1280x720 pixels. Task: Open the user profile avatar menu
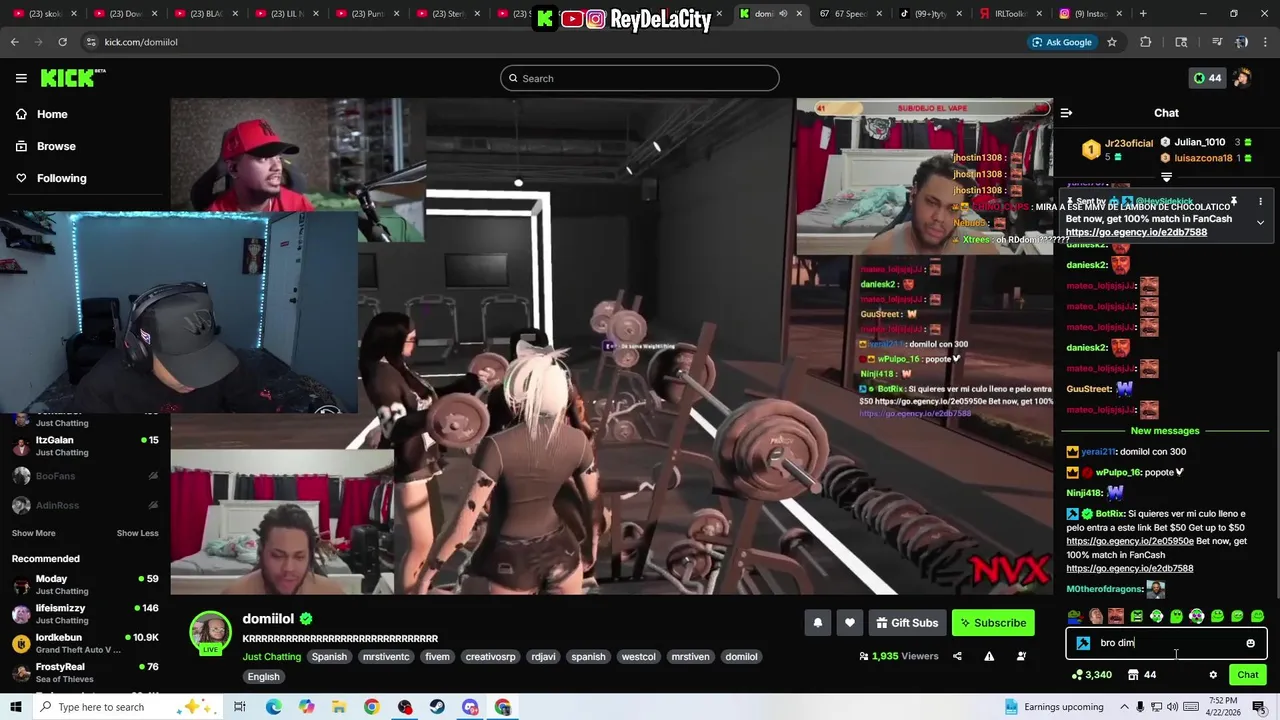[1242, 78]
